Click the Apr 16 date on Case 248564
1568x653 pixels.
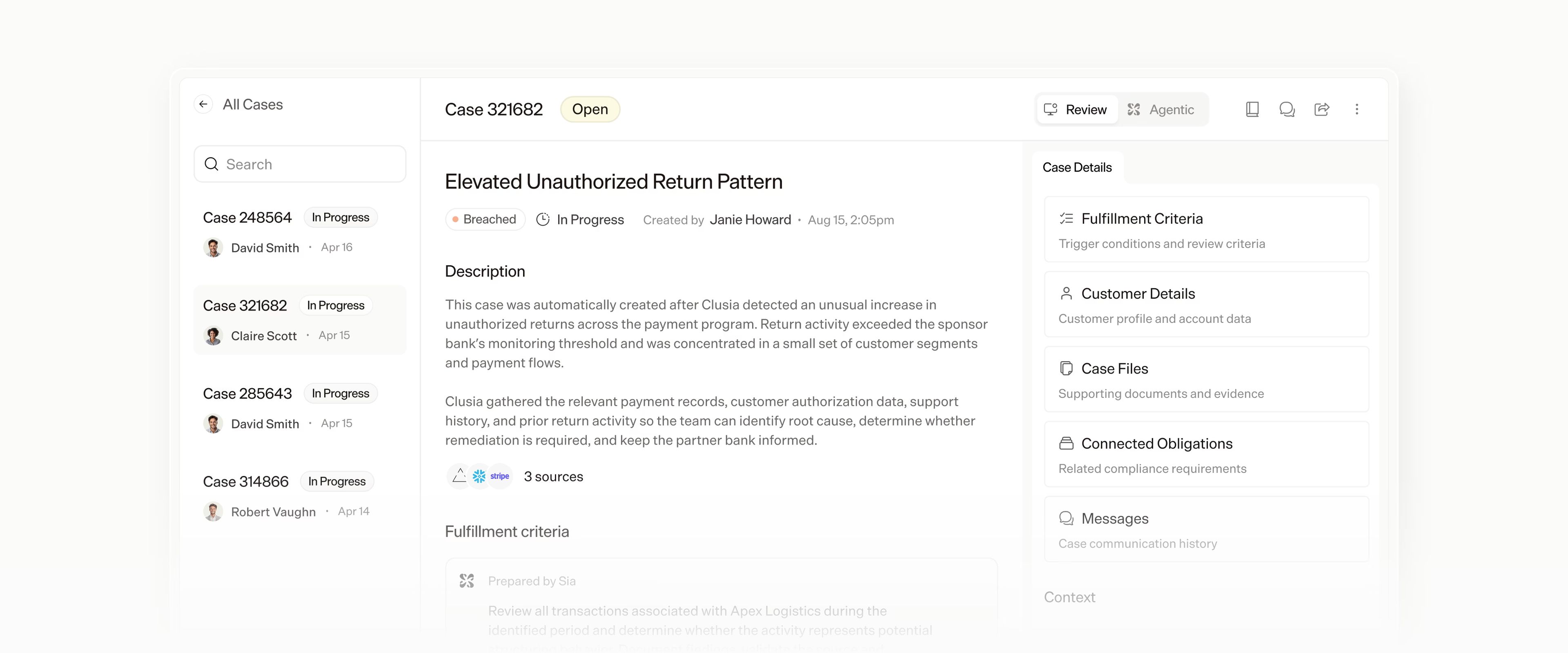[x=336, y=247]
